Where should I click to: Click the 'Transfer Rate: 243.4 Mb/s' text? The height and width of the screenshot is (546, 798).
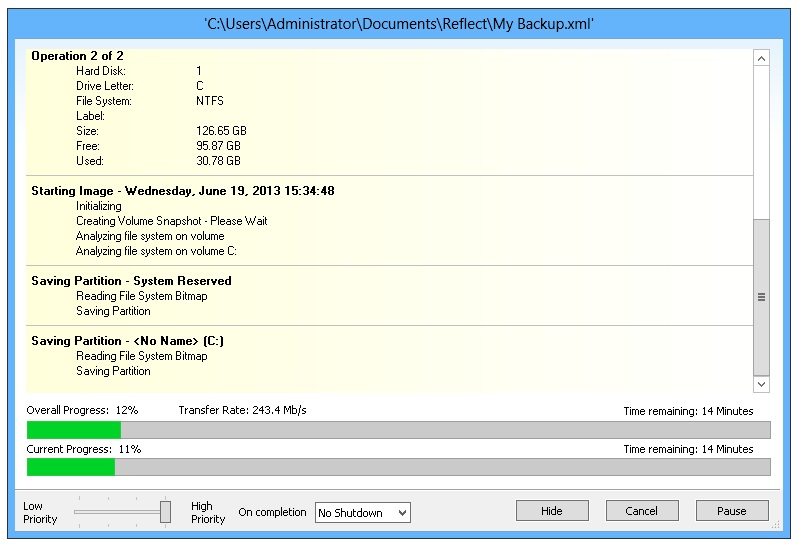[x=242, y=410]
